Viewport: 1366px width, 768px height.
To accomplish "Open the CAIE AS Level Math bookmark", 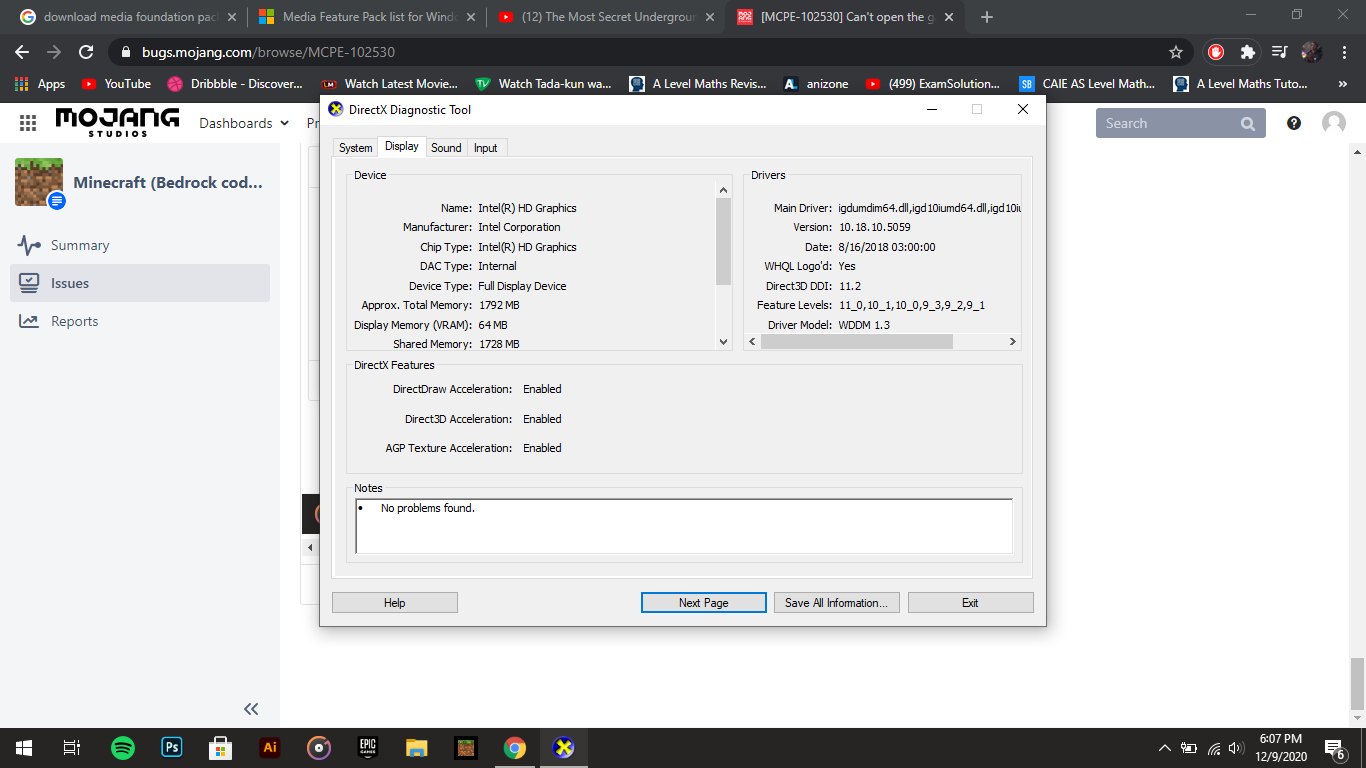I will [x=1088, y=84].
